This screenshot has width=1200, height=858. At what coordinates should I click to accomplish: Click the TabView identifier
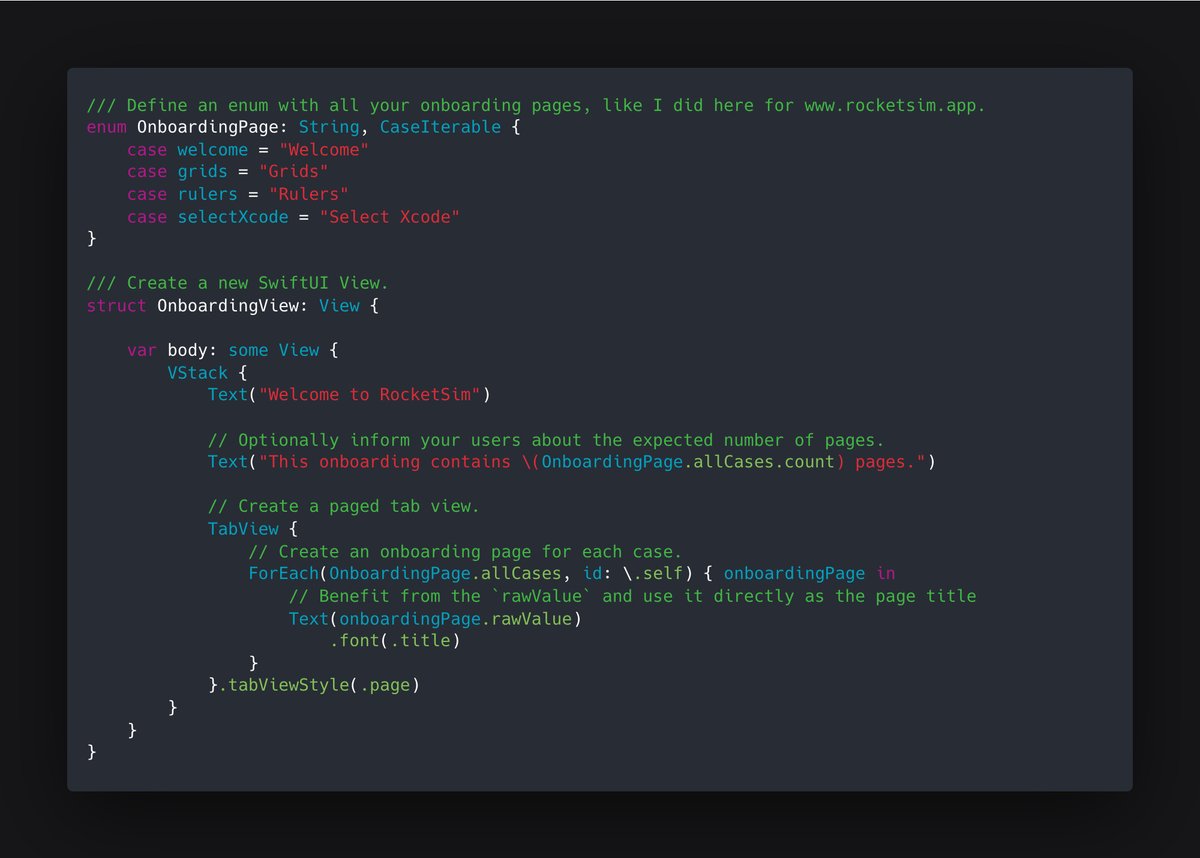pos(243,529)
